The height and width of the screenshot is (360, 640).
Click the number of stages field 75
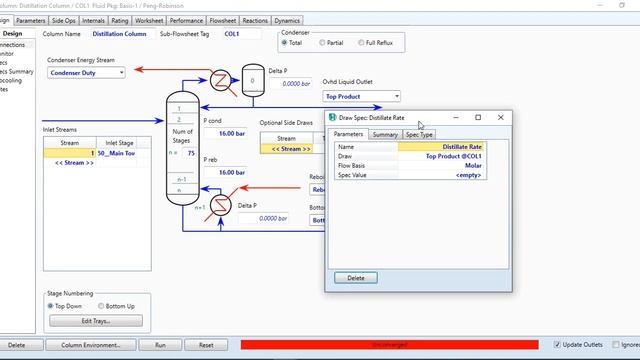(189, 153)
